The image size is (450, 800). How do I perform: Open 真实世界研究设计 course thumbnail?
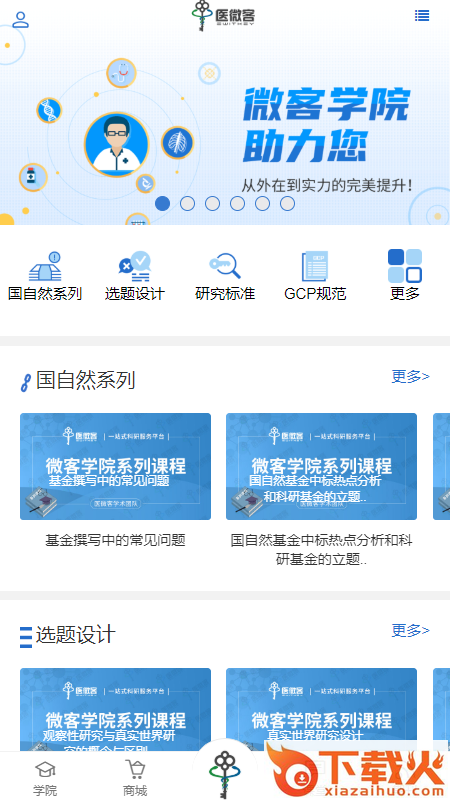click(321, 709)
